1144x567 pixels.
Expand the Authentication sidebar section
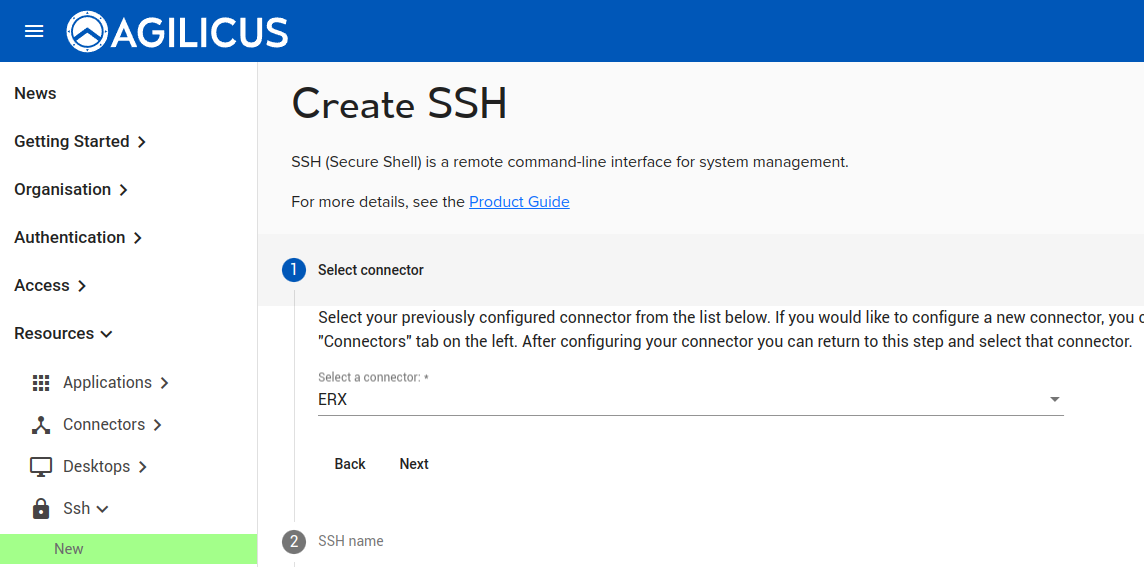point(78,238)
